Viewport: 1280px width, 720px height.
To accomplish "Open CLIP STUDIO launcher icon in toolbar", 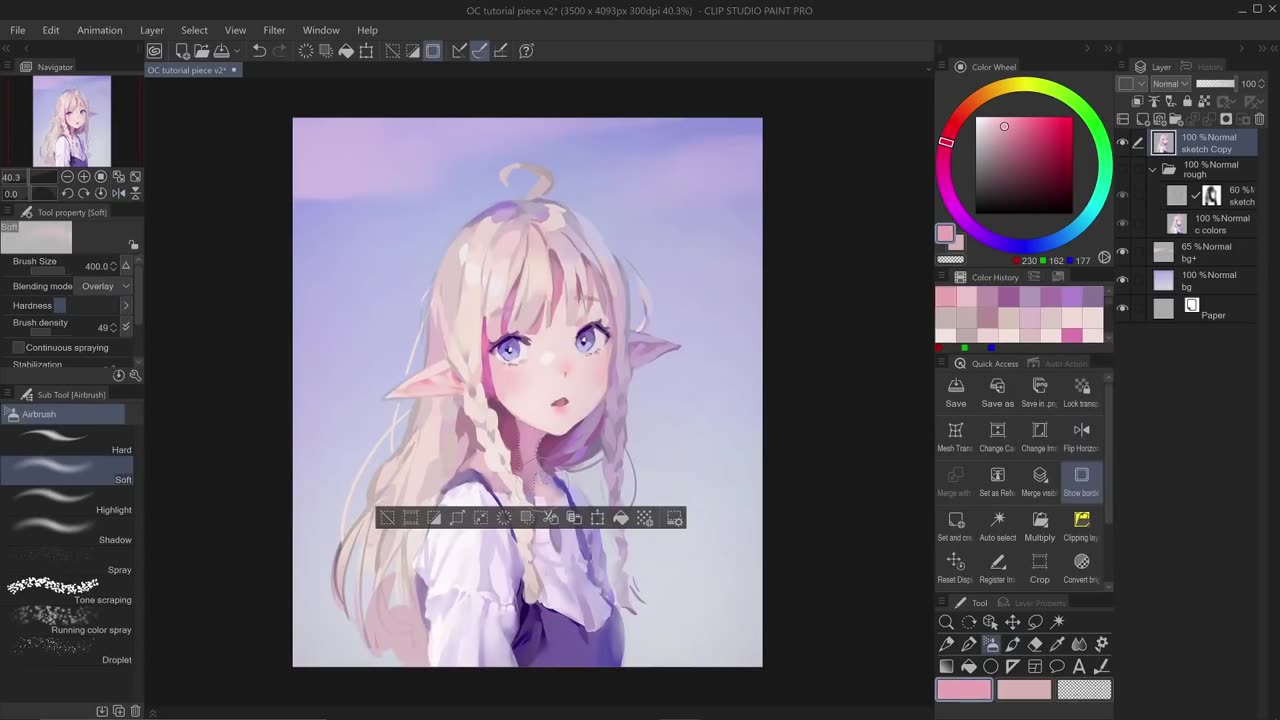I will click(x=155, y=51).
